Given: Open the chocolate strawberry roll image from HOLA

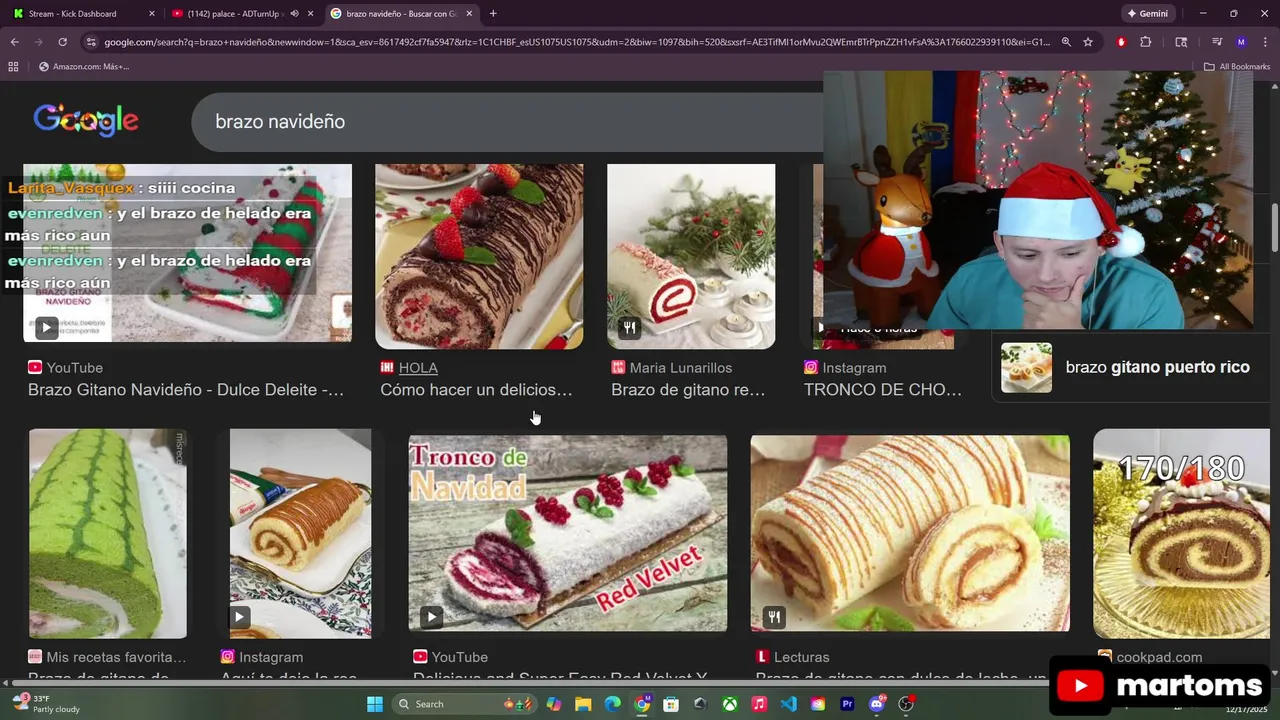Looking at the screenshot, I should pyautogui.click(x=479, y=256).
